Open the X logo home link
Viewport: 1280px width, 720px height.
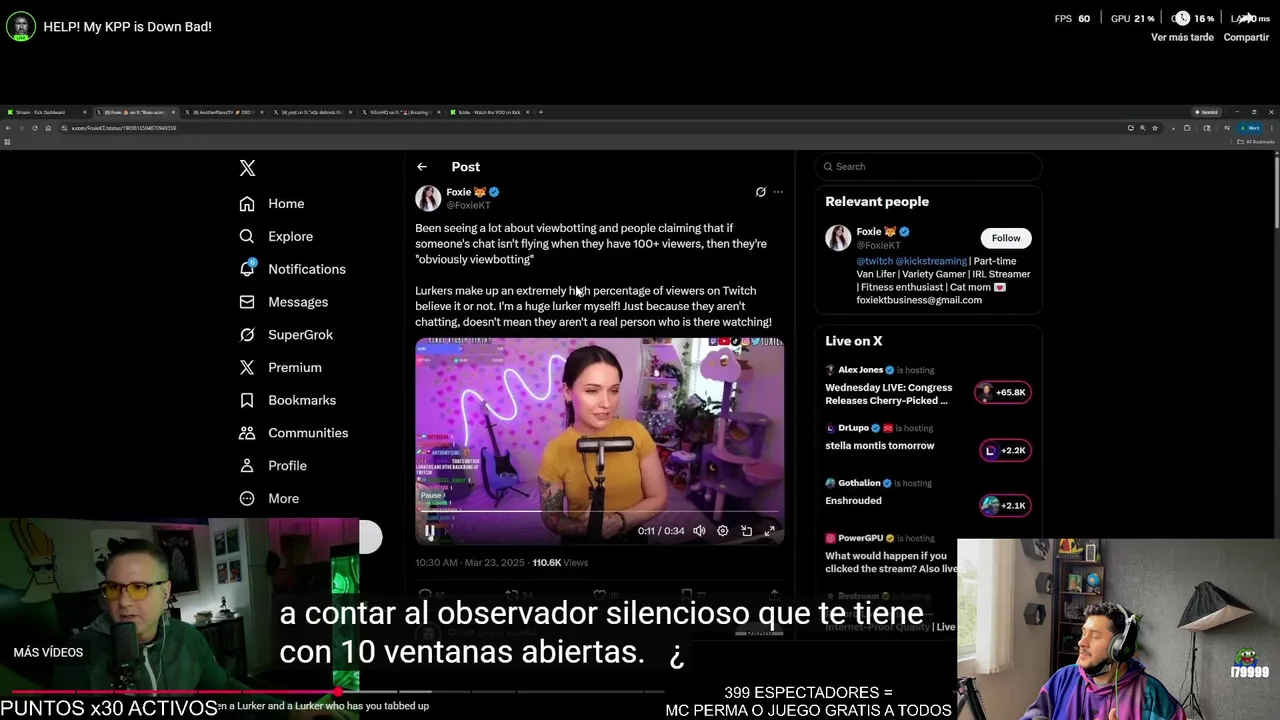coord(247,168)
